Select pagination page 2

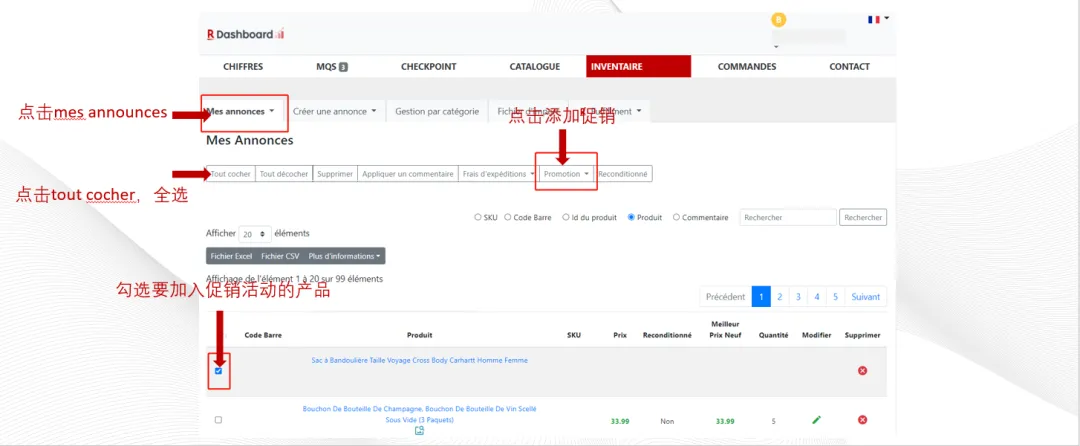pos(780,297)
